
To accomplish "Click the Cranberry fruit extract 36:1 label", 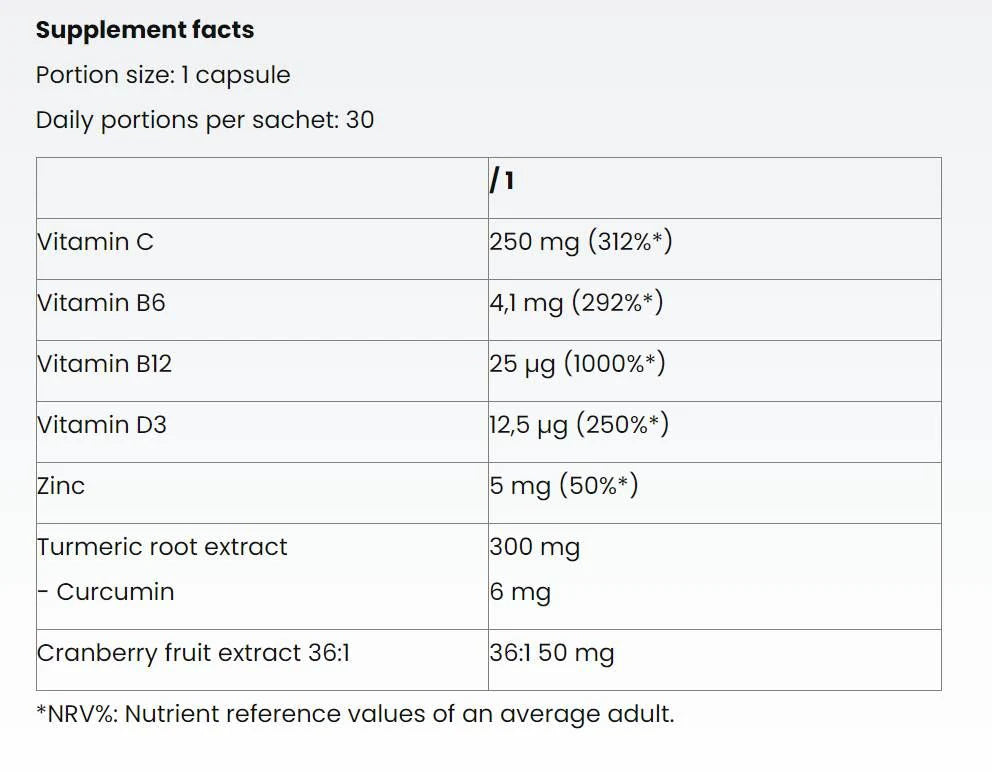I will tap(193, 654).
